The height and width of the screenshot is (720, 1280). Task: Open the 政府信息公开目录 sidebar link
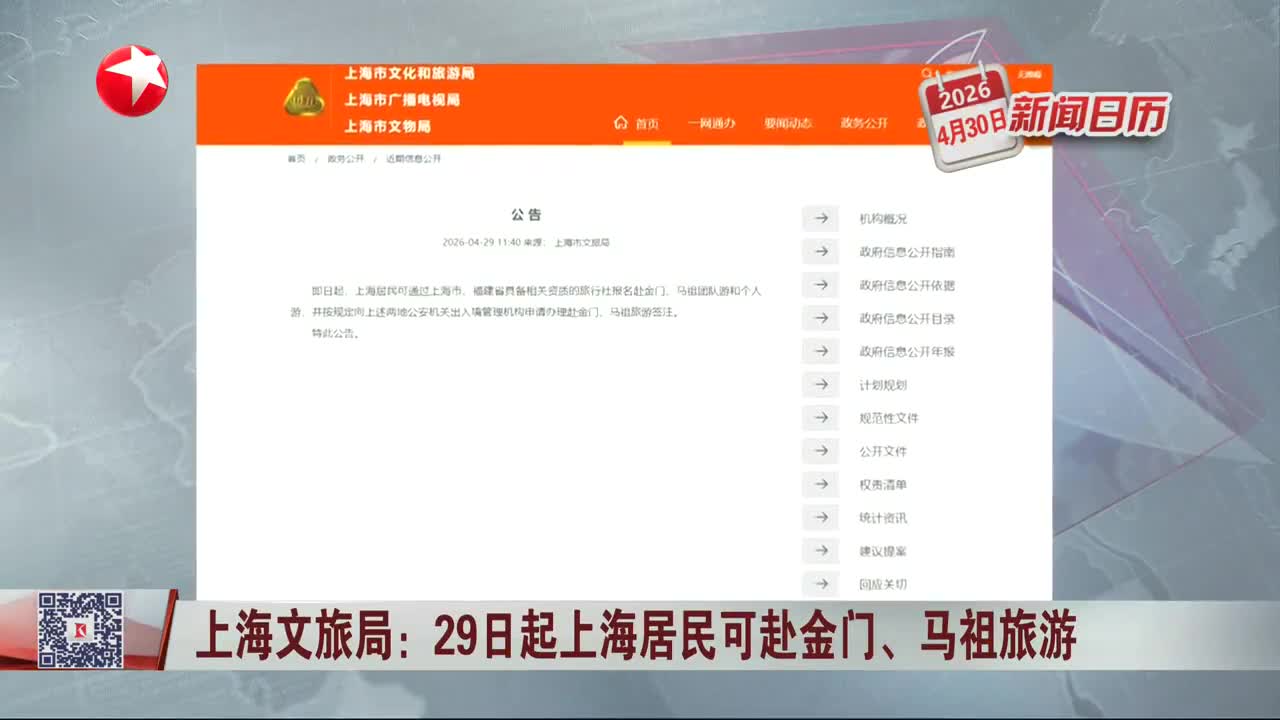coord(906,319)
